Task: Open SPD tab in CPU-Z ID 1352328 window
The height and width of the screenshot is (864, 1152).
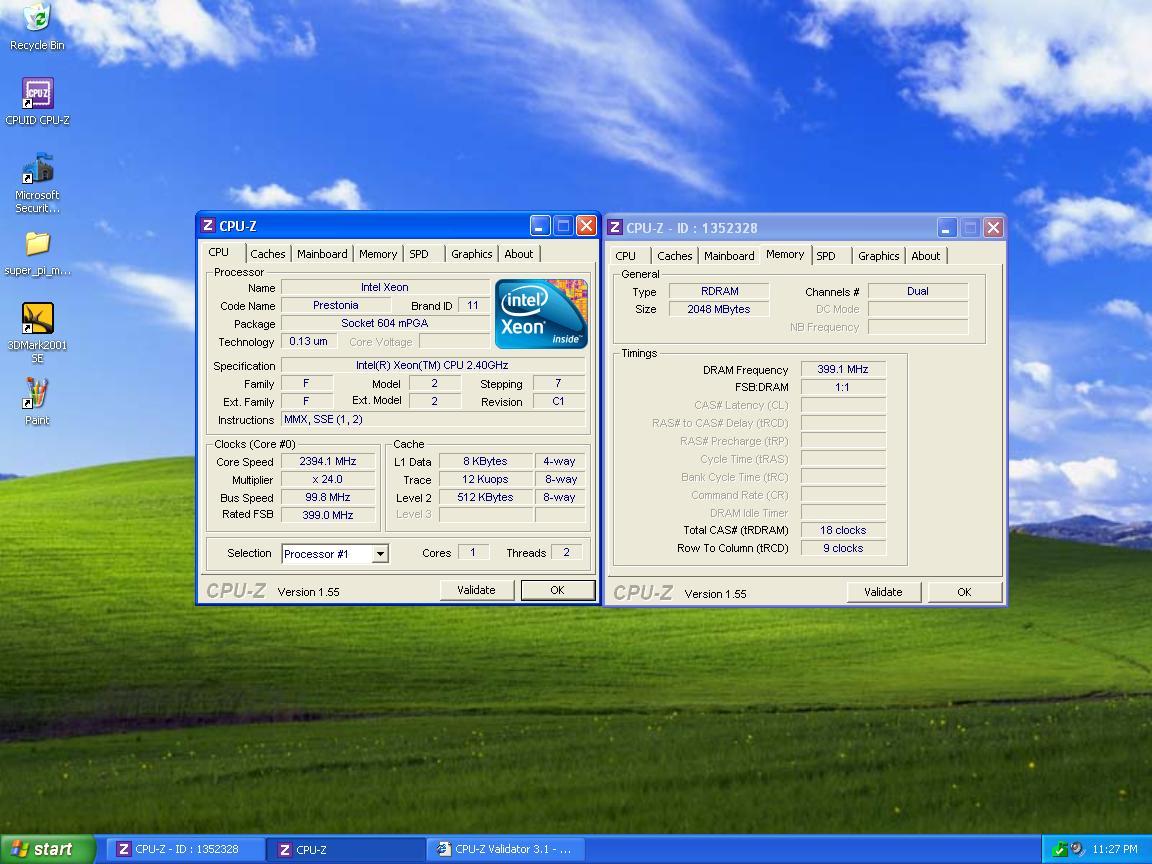Action: tap(826, 256)
